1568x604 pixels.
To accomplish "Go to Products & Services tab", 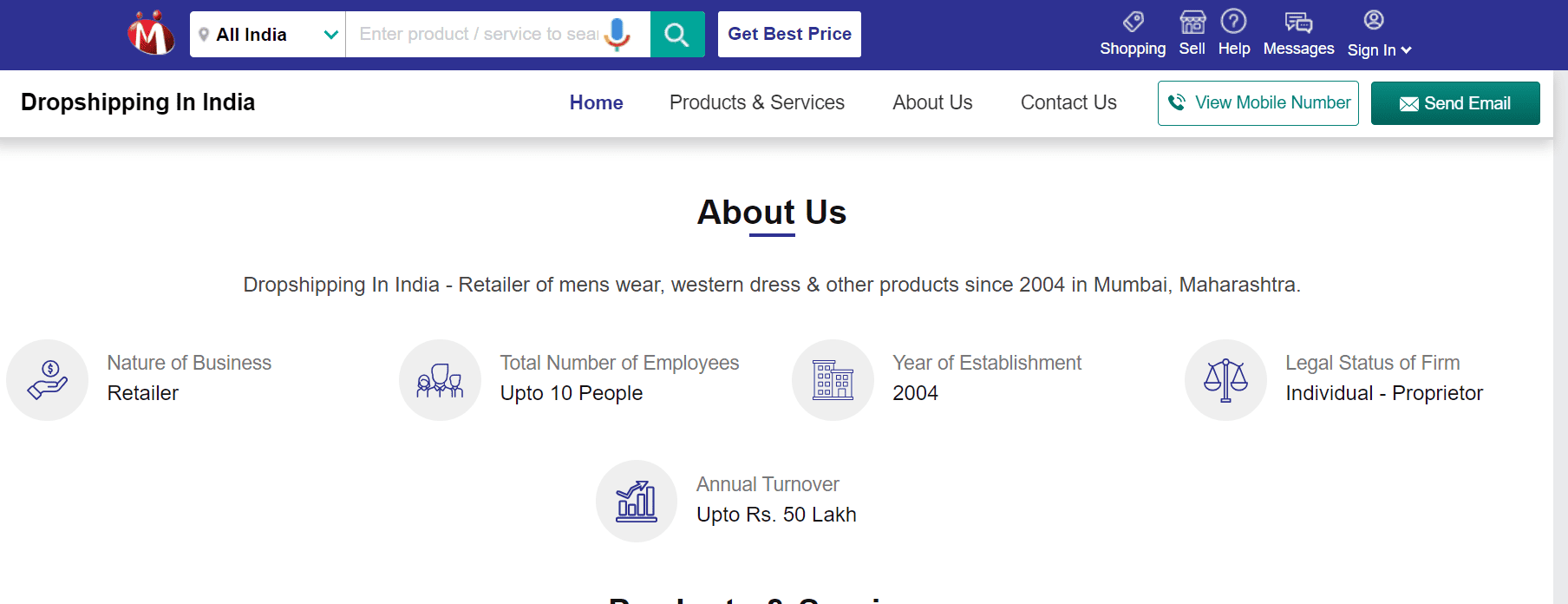I will [x=757, y=102].
